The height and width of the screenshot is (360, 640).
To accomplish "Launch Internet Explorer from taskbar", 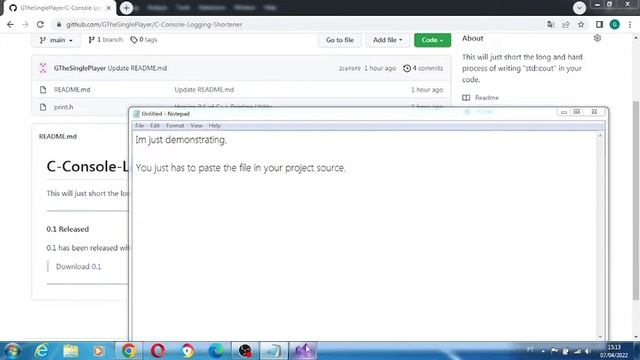I will tap(41, 351).
